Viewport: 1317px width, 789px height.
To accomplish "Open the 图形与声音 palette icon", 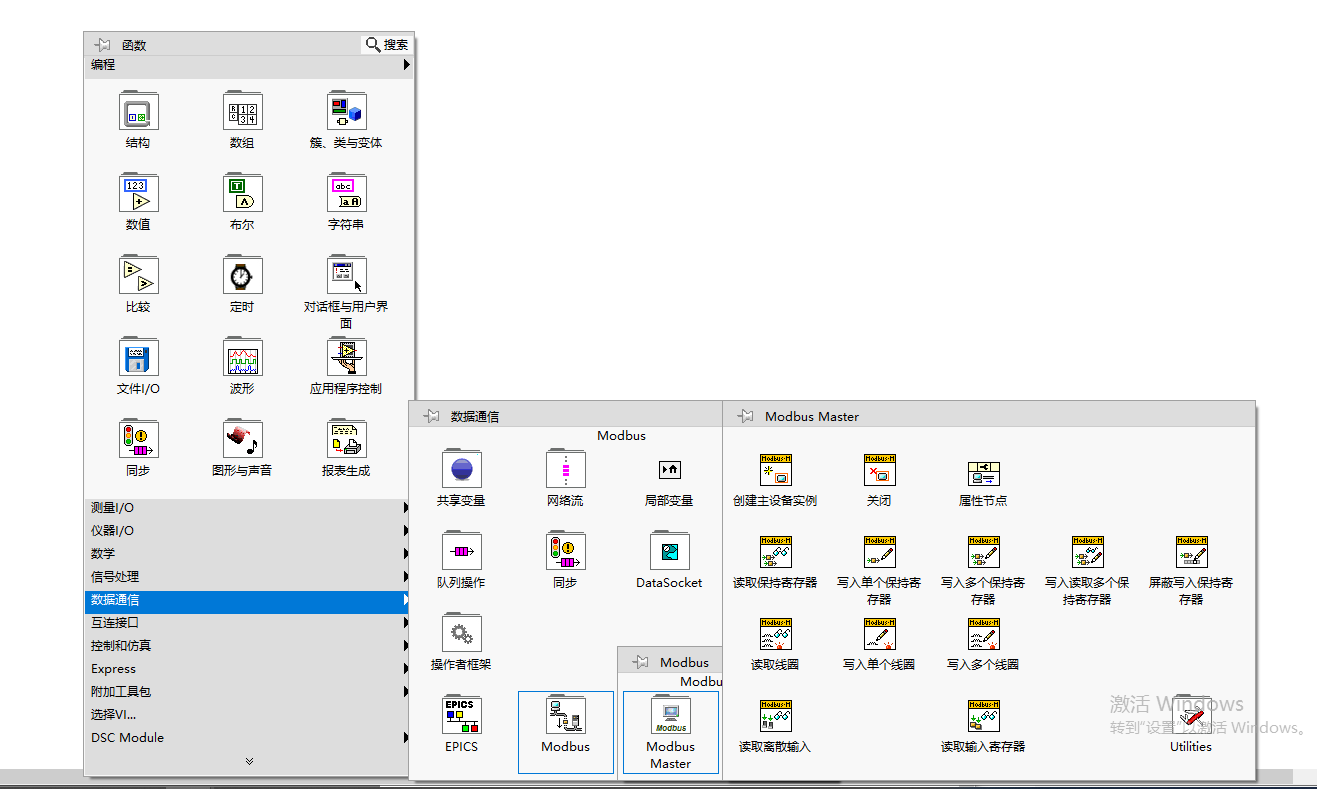I will [x=242, y=439].
